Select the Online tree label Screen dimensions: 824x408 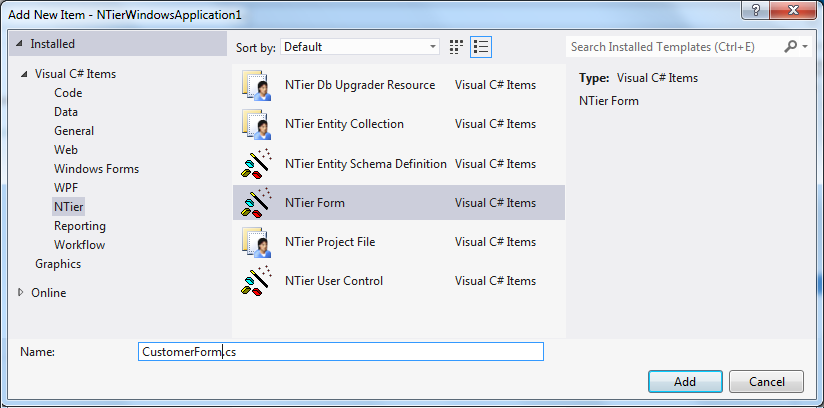click(x=49, y=293)
